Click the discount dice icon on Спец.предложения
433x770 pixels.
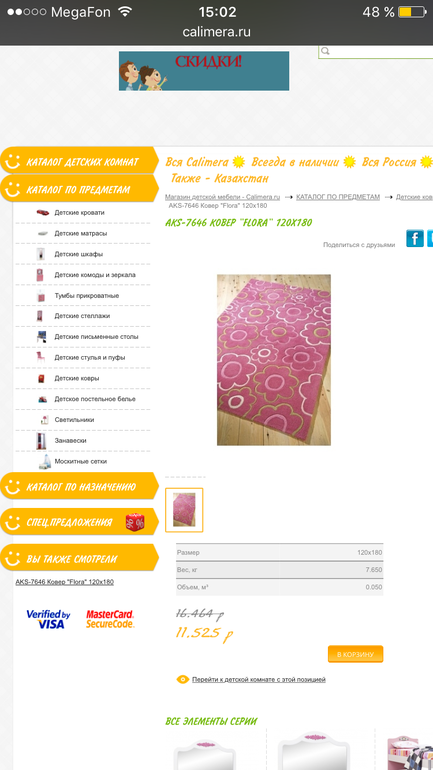pos(135,522)
